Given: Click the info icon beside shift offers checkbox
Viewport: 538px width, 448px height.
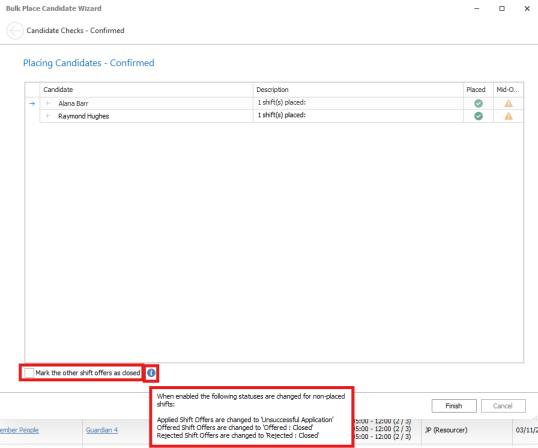Looking at the screenshot, I should (151, 373).
